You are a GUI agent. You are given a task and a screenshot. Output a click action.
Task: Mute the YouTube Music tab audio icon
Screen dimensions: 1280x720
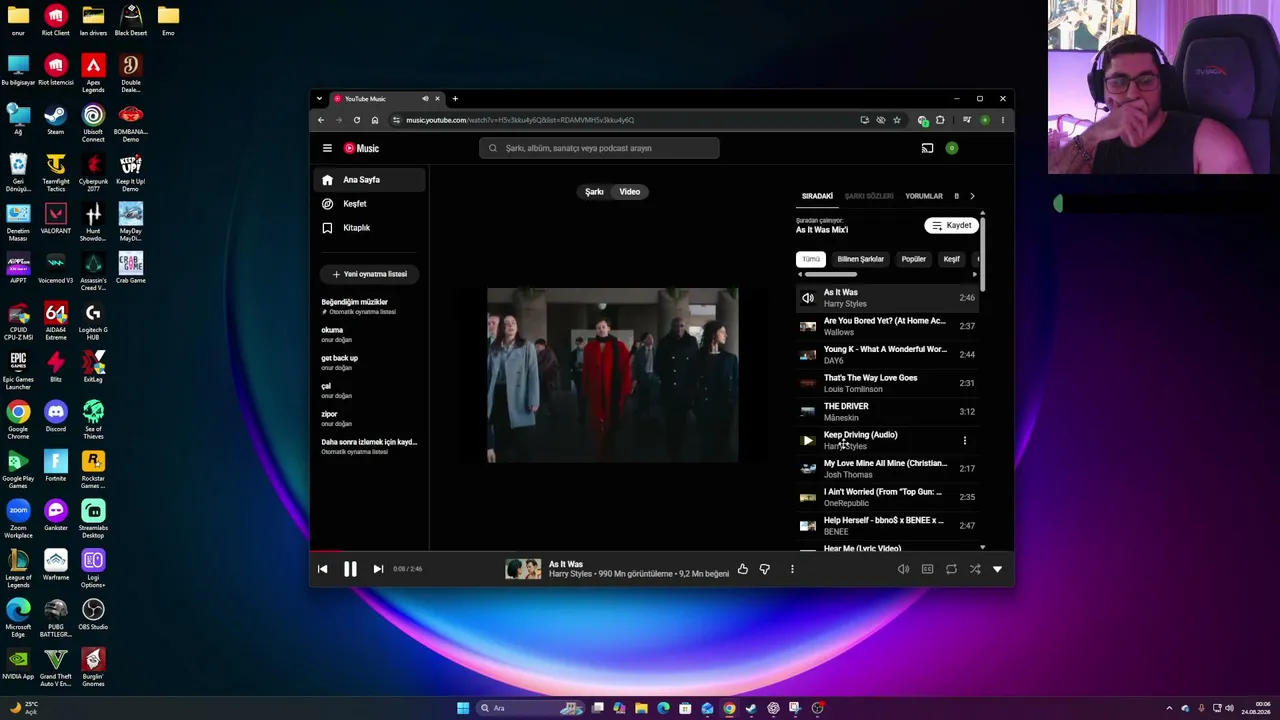pyautogui.click(x=425, y=99)
